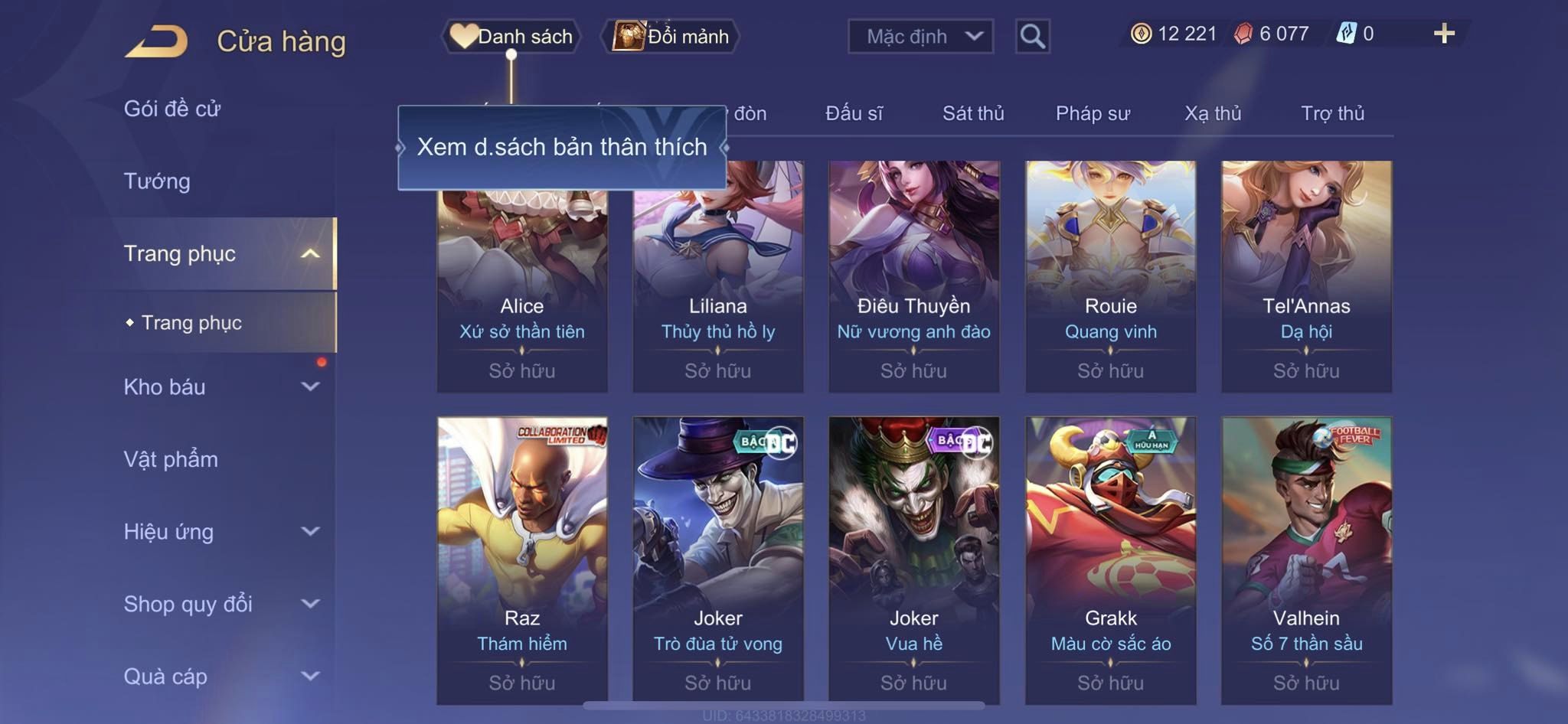Tap the red gem currency icon
This screenshot has width=1568, height=724.
[x=1243, y=34]
